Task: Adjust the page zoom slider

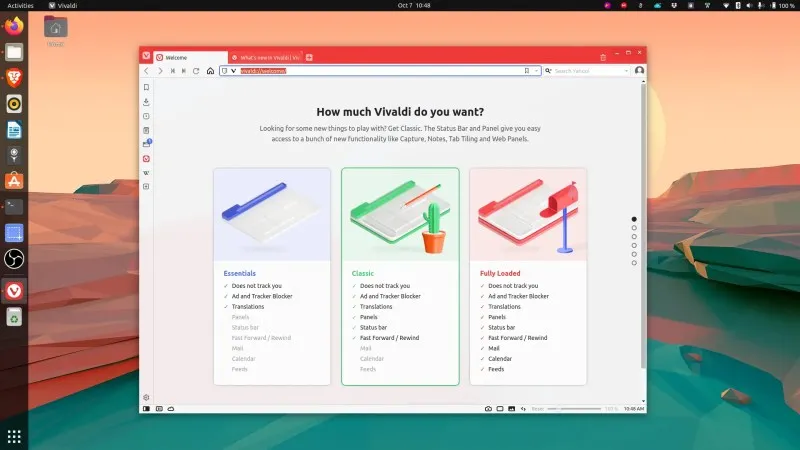Action: click(x=574, y=409)
